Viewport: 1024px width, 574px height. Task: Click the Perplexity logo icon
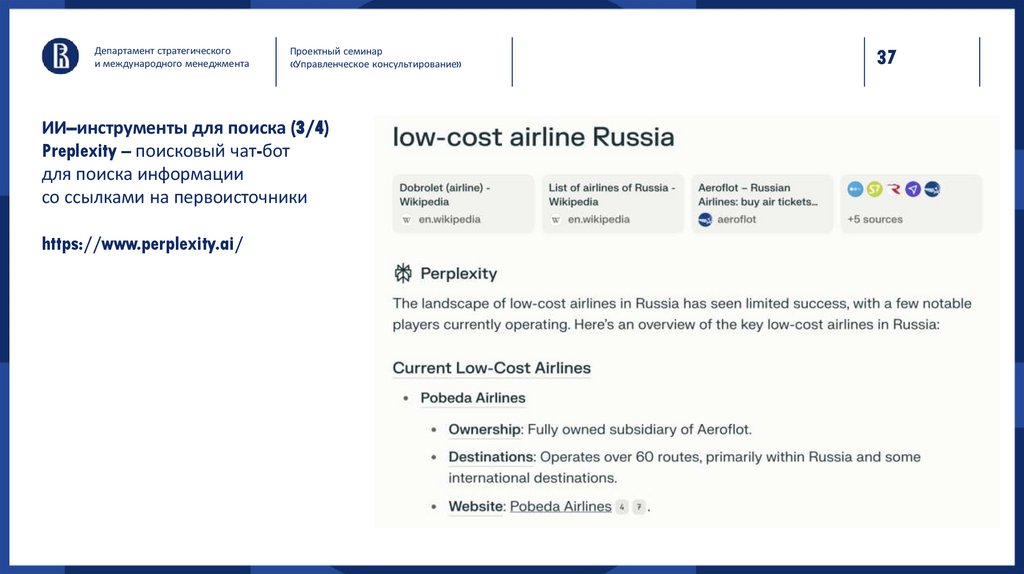(x=403, y=273)
